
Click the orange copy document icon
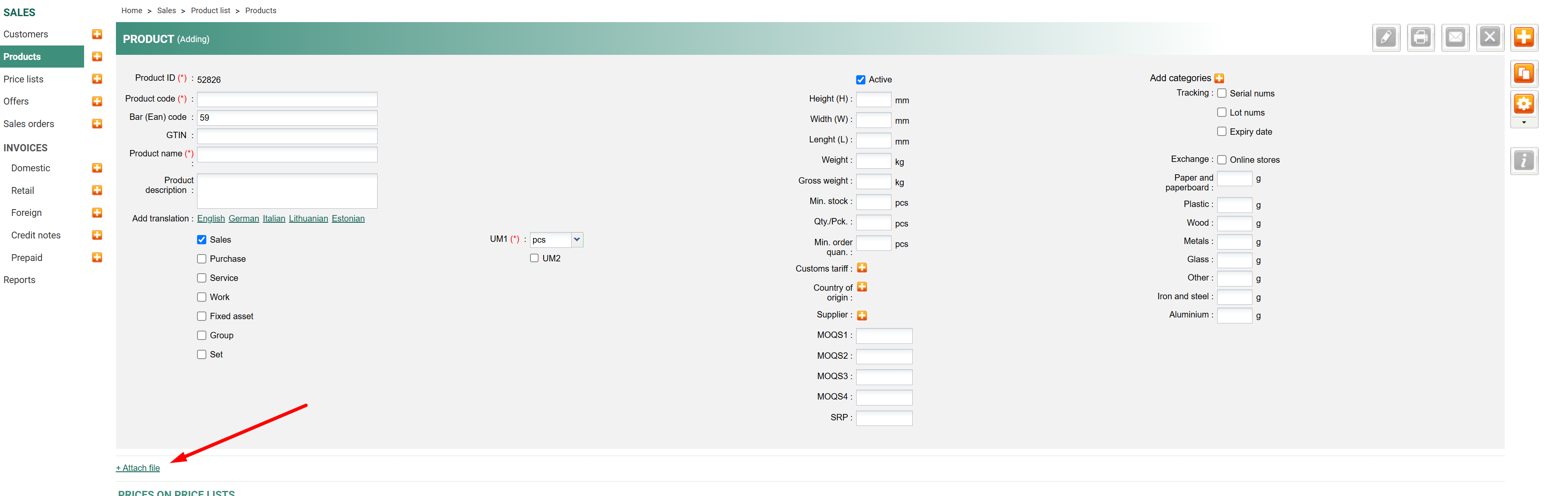pyautogui.click(x=1523, y=74)
